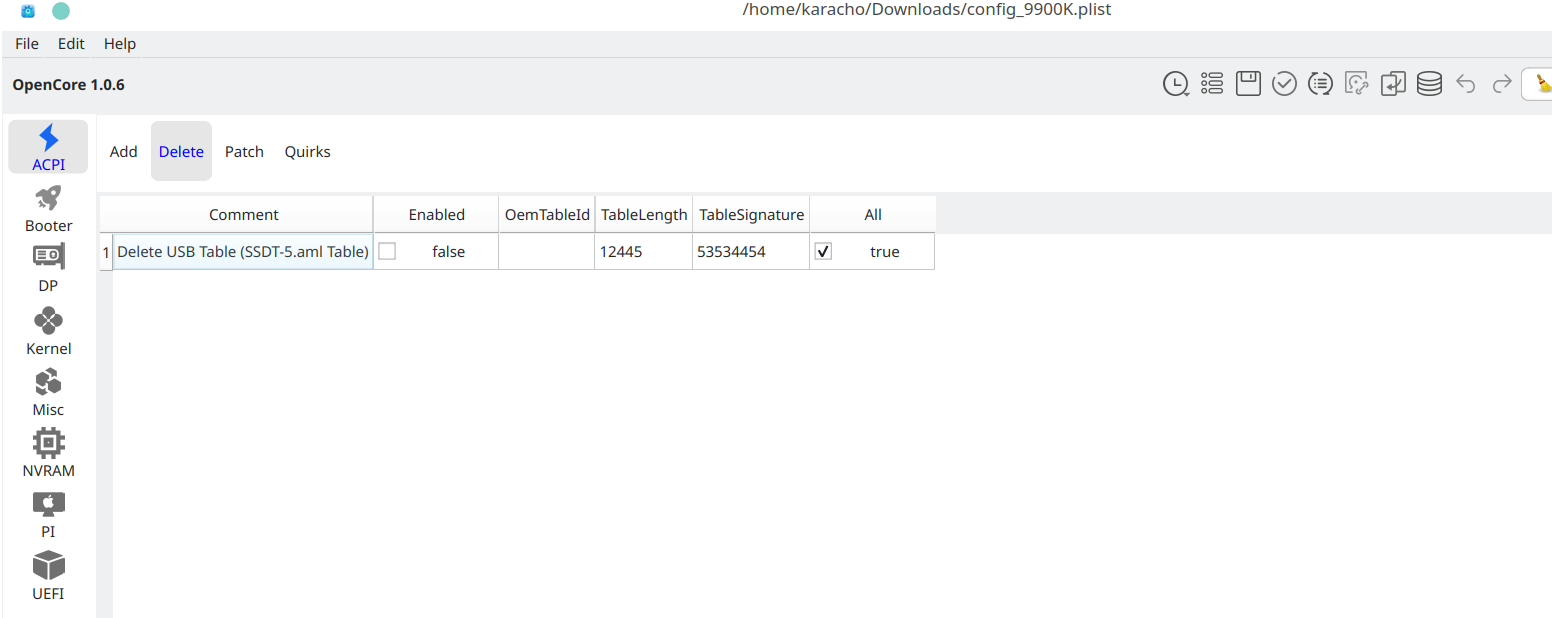Select the TableLength cell '12445'
1552x618 pixels.
tap(644, 252)
